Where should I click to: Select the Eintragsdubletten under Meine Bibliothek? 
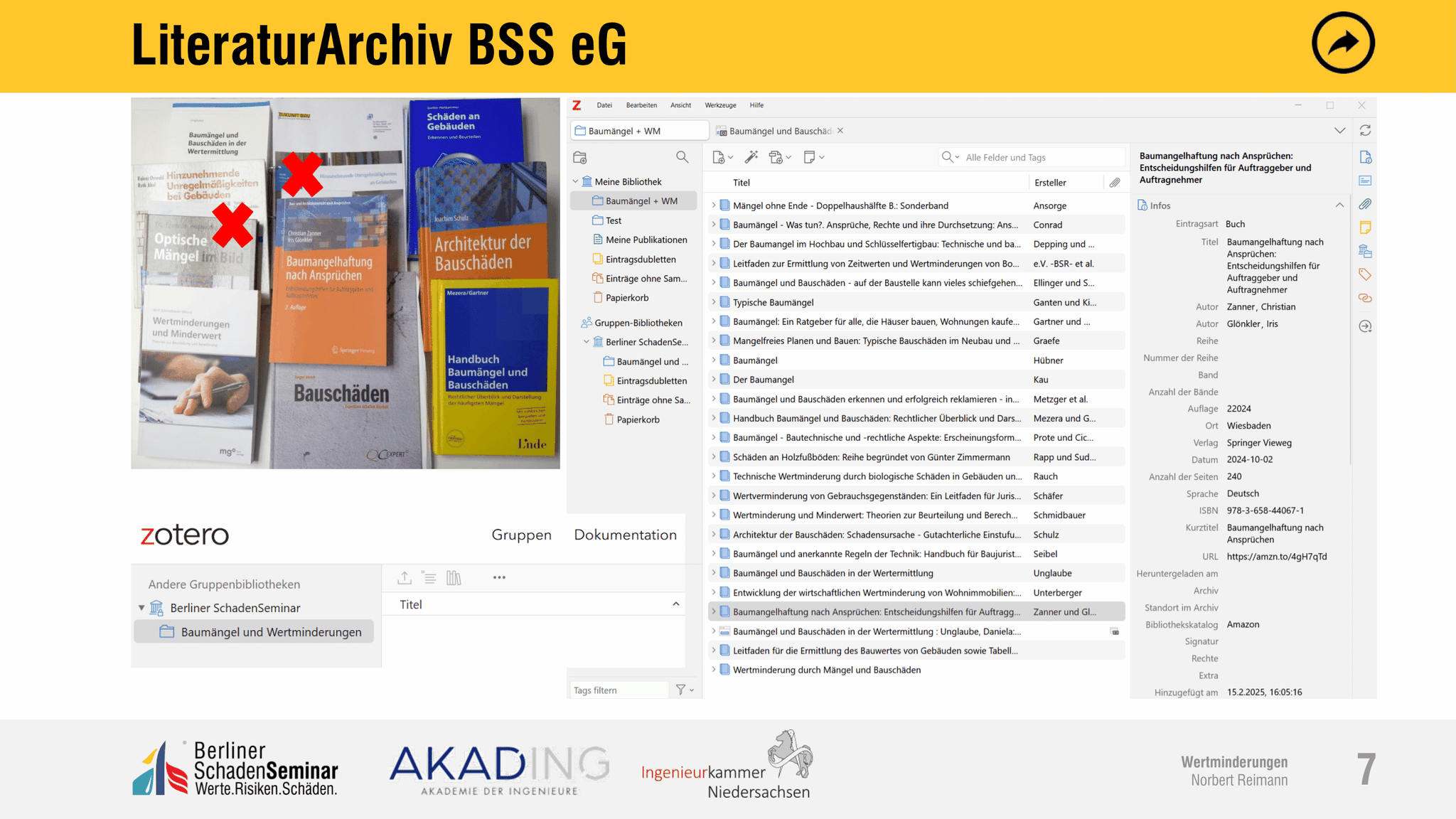tap(641, 259)
